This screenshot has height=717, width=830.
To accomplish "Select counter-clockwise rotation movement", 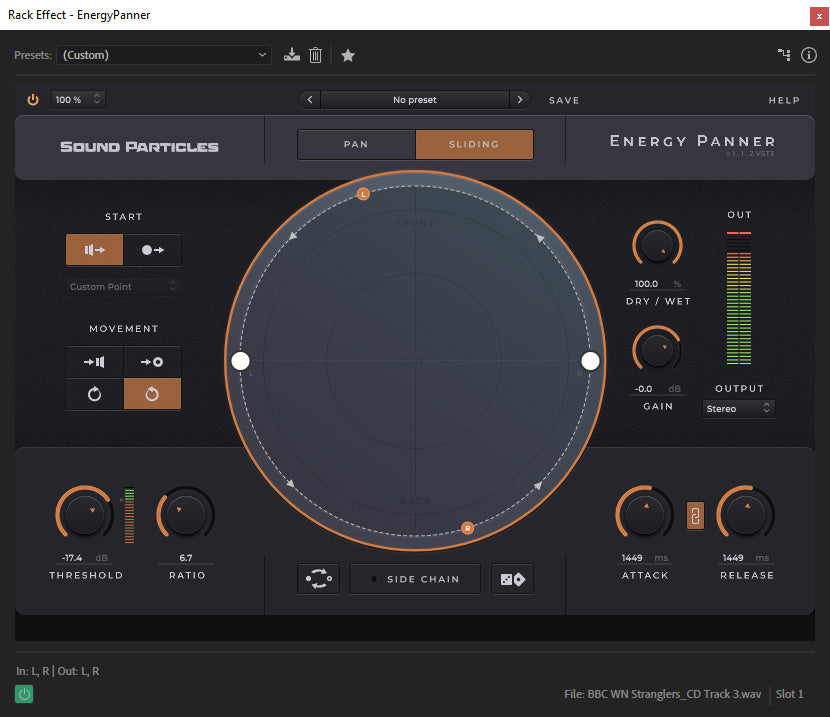I will click(x=152, y=394).
